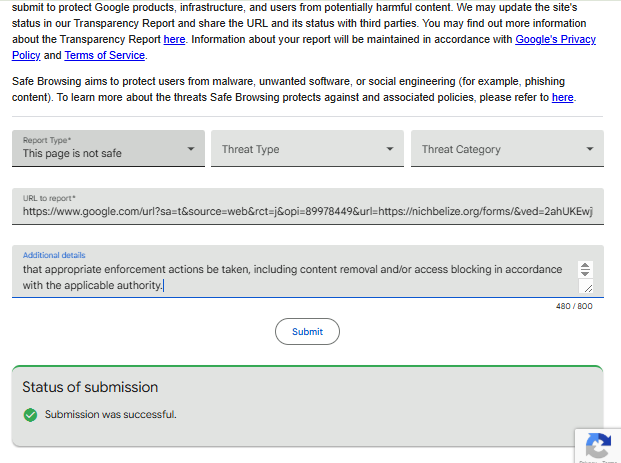
Task: Click the URL to report field
Action: [x=308, y=206]
